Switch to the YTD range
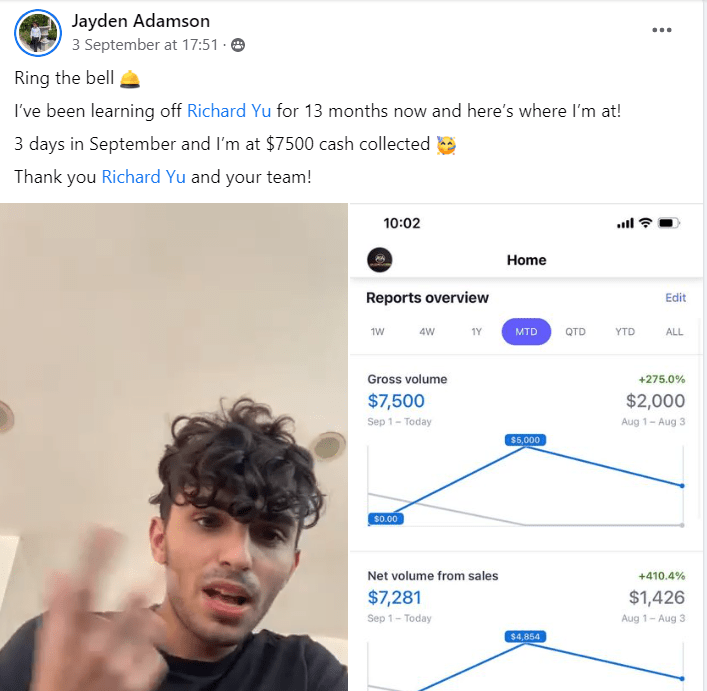707x691 pixels. tap(625, 332)
